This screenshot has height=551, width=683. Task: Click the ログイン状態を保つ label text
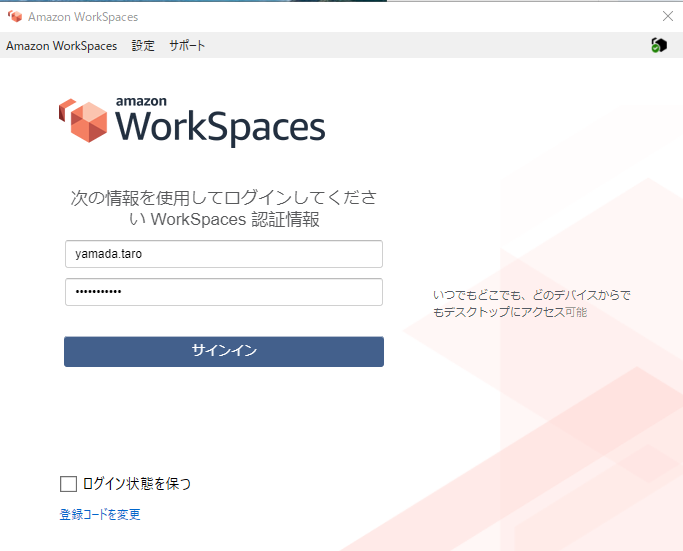tap(137, 484)
